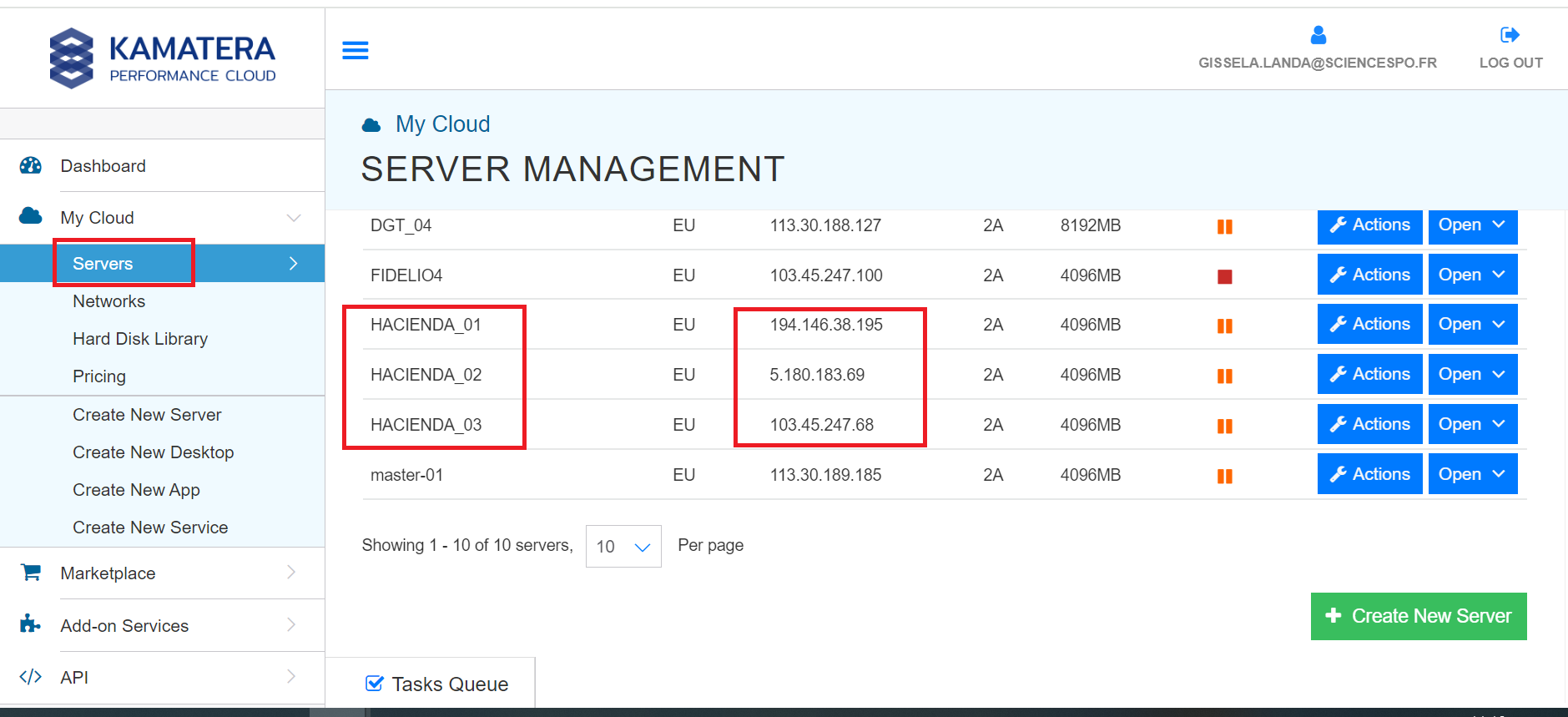This screenshot has width=1568, height=717.
Task: Click the master-01 status indicator
Action: [x=1225, y=476]
